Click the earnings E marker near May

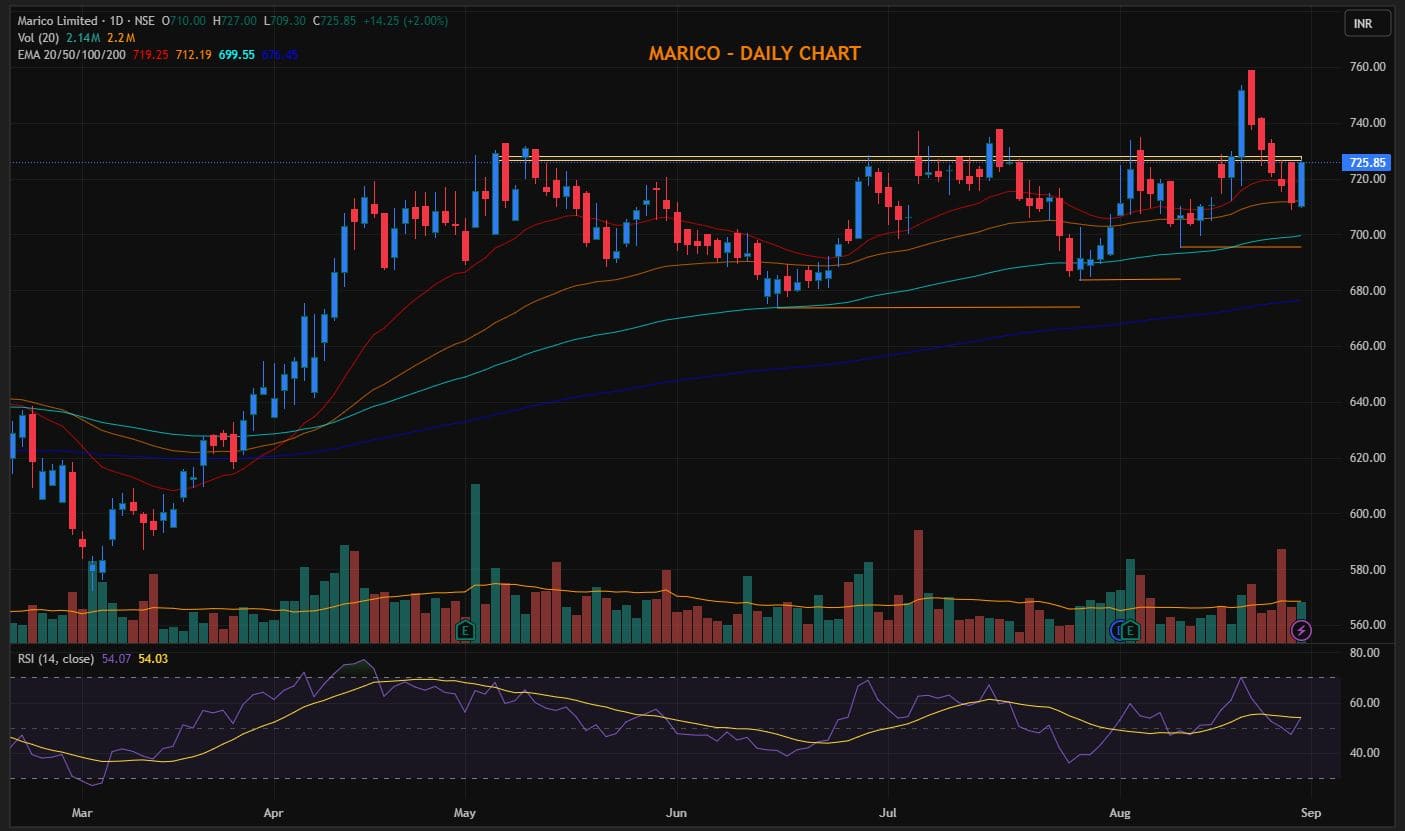(464, 630)
